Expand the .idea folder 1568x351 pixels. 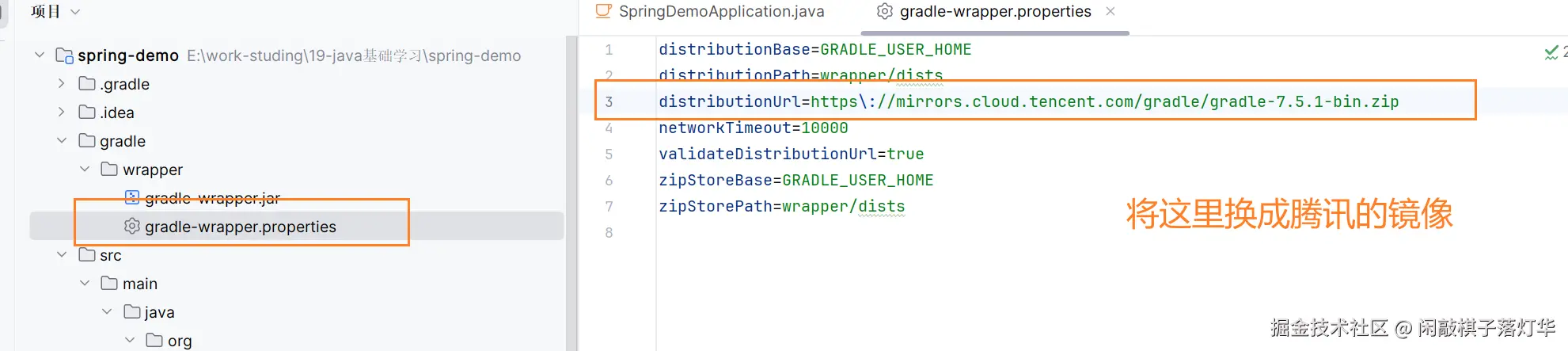pos(62,112)
